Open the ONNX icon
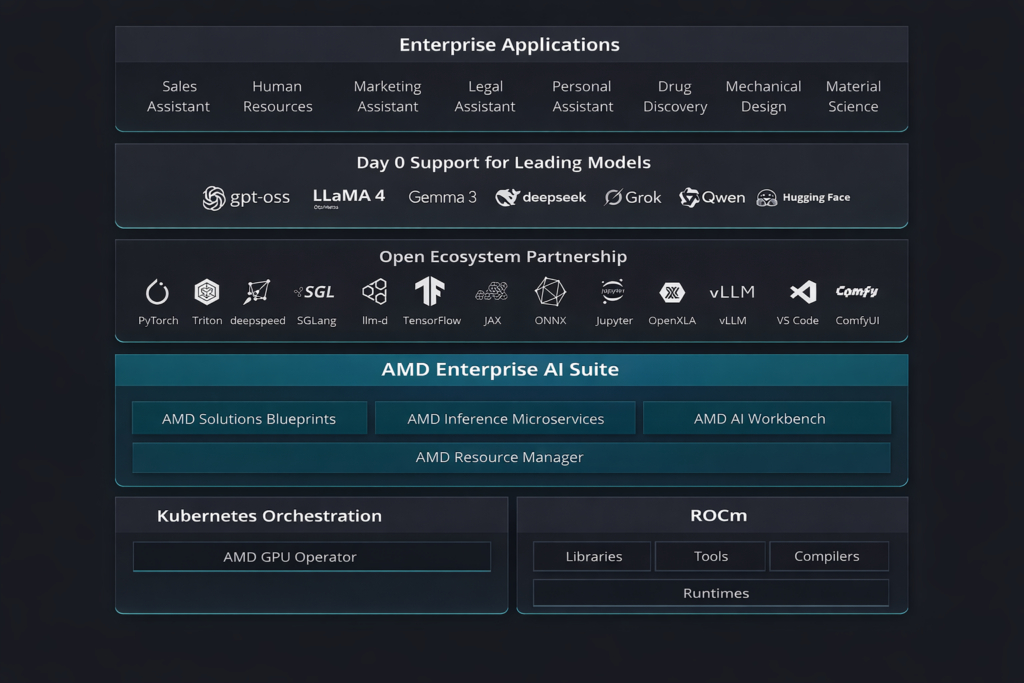Viewport: 1024px width, 683px height. pos(550,292)
